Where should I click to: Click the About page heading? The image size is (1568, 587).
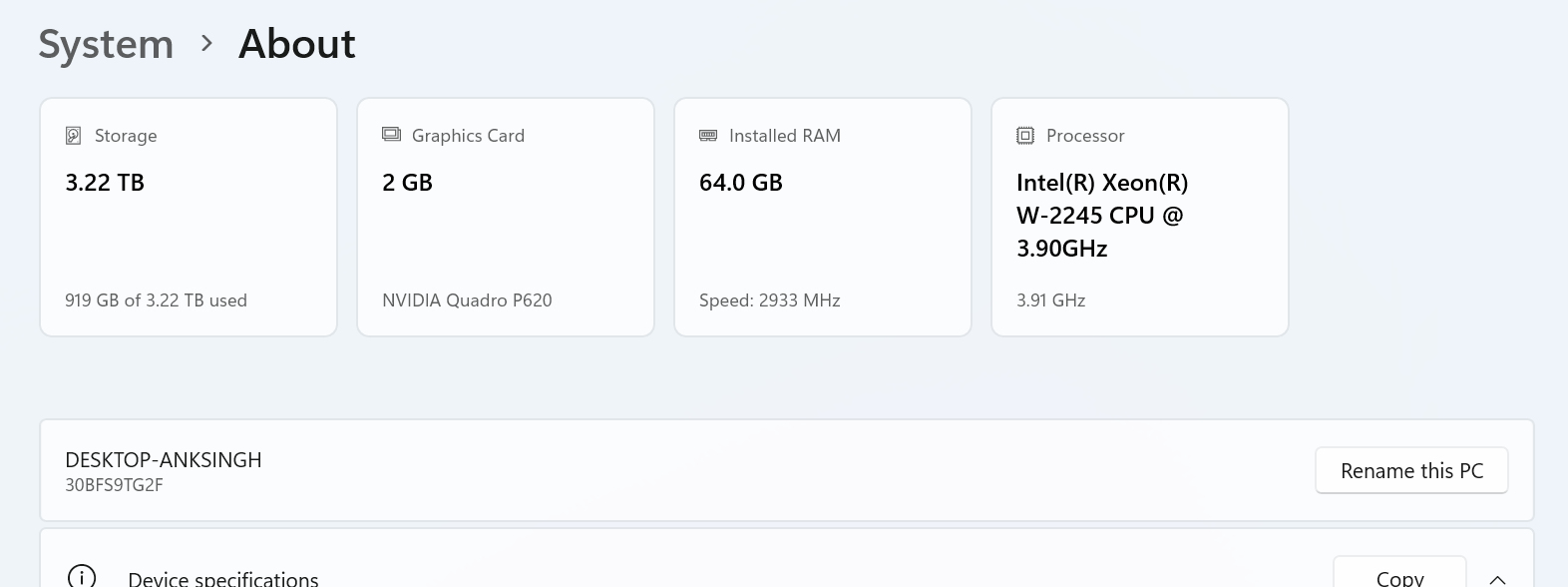tap(297, 44)
